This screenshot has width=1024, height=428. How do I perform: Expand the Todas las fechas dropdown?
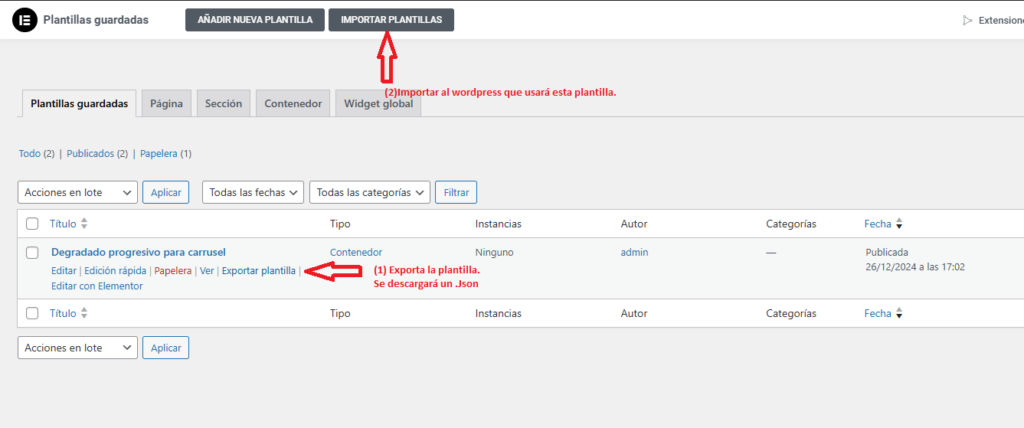[253, 192]
